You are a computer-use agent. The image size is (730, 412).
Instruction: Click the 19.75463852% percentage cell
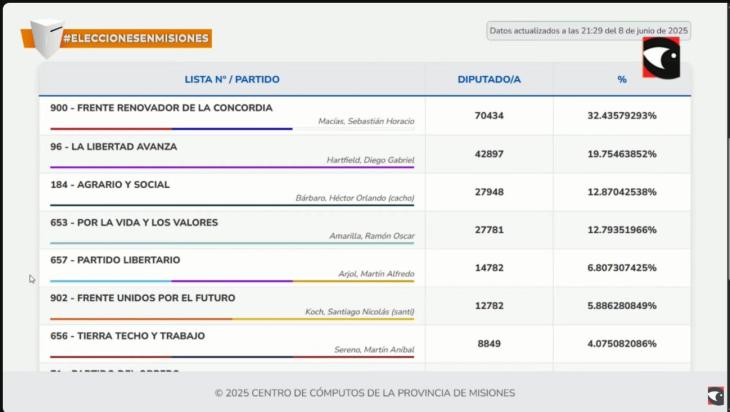click(x=622, y=154)
